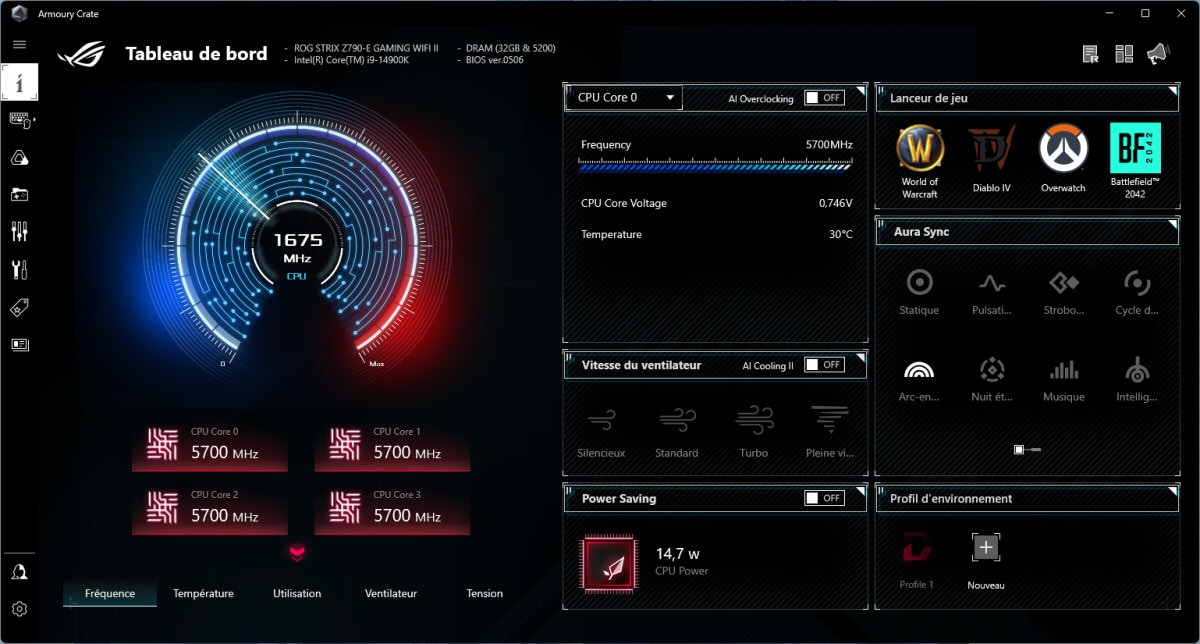The image size is (1200, 644).
Task: Choose Standard fan mode
Action: 677,431
